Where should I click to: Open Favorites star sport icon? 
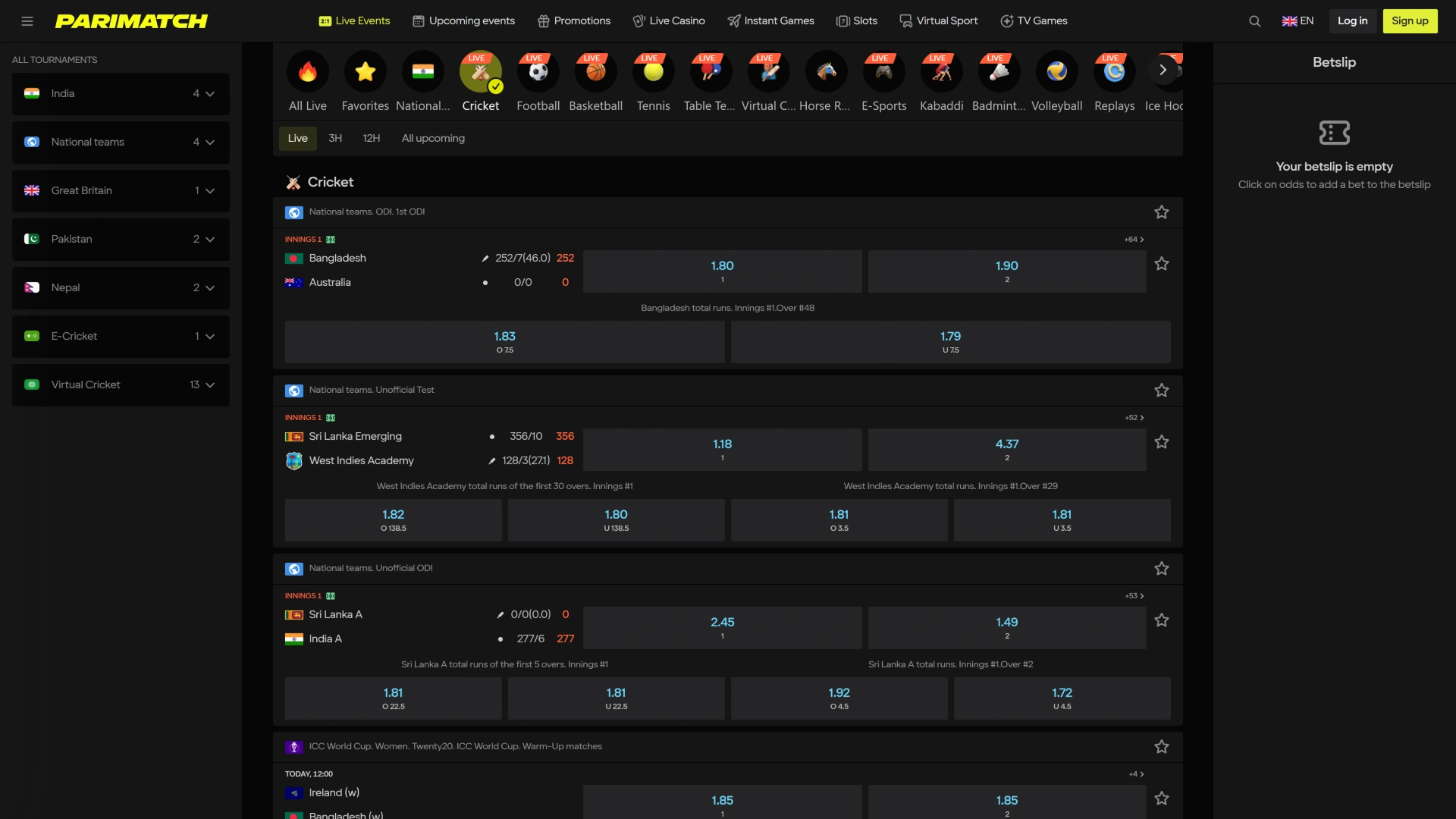pyautogui.click(x=366, y=71)
